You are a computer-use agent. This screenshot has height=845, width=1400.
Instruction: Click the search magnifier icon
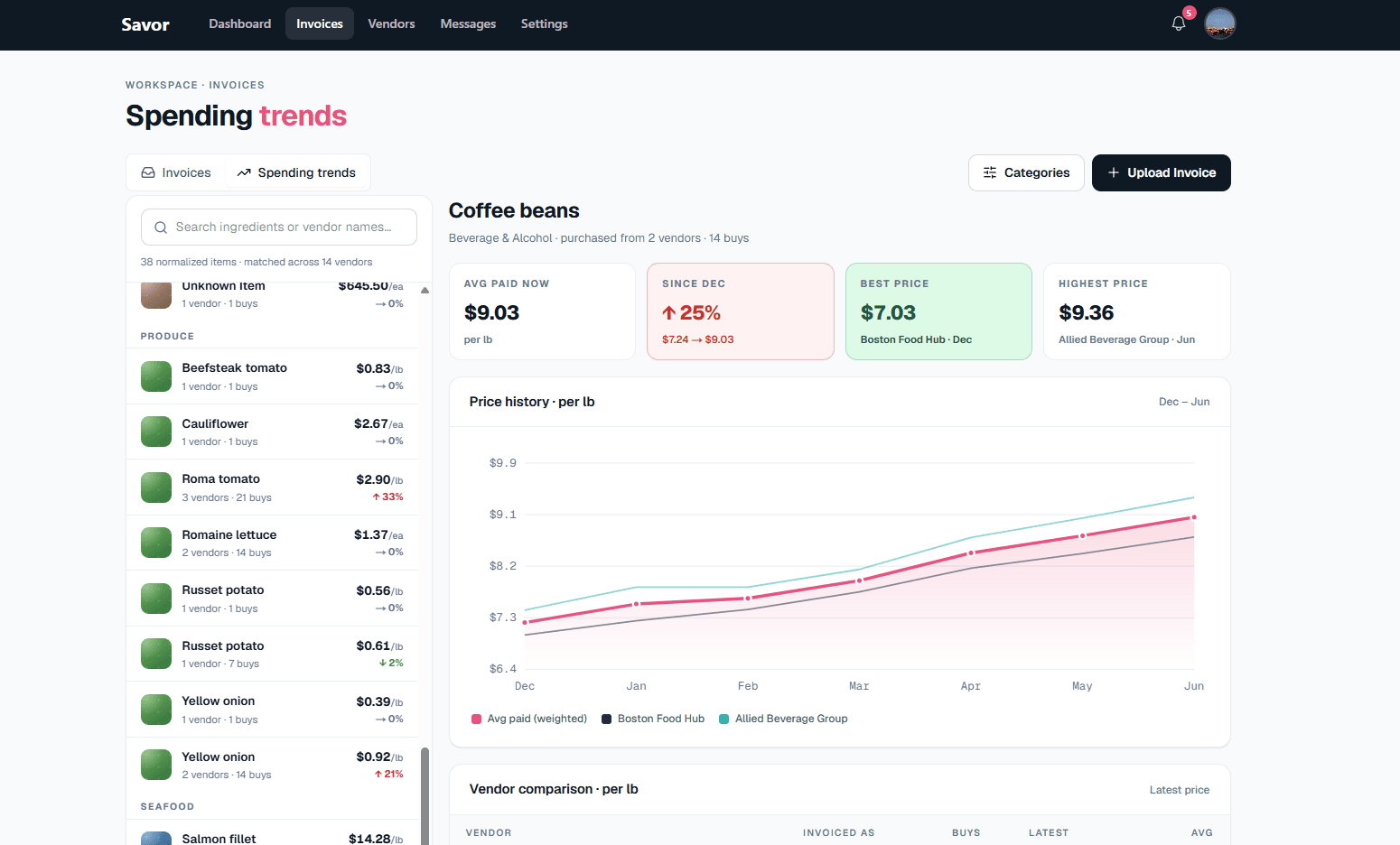click(x=161, y=227)
